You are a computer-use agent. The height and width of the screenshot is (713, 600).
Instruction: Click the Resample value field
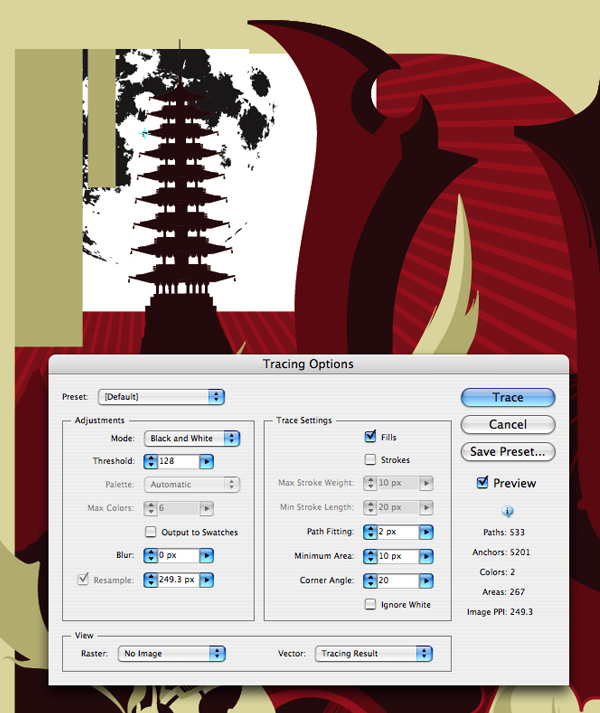178,580
